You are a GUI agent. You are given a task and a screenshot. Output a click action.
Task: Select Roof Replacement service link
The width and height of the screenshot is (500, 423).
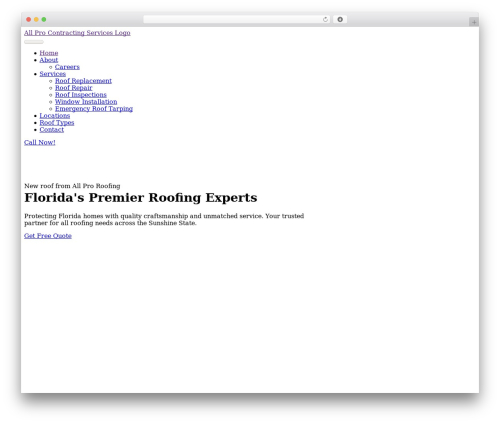pyautogui.click(x=83, y=81)
